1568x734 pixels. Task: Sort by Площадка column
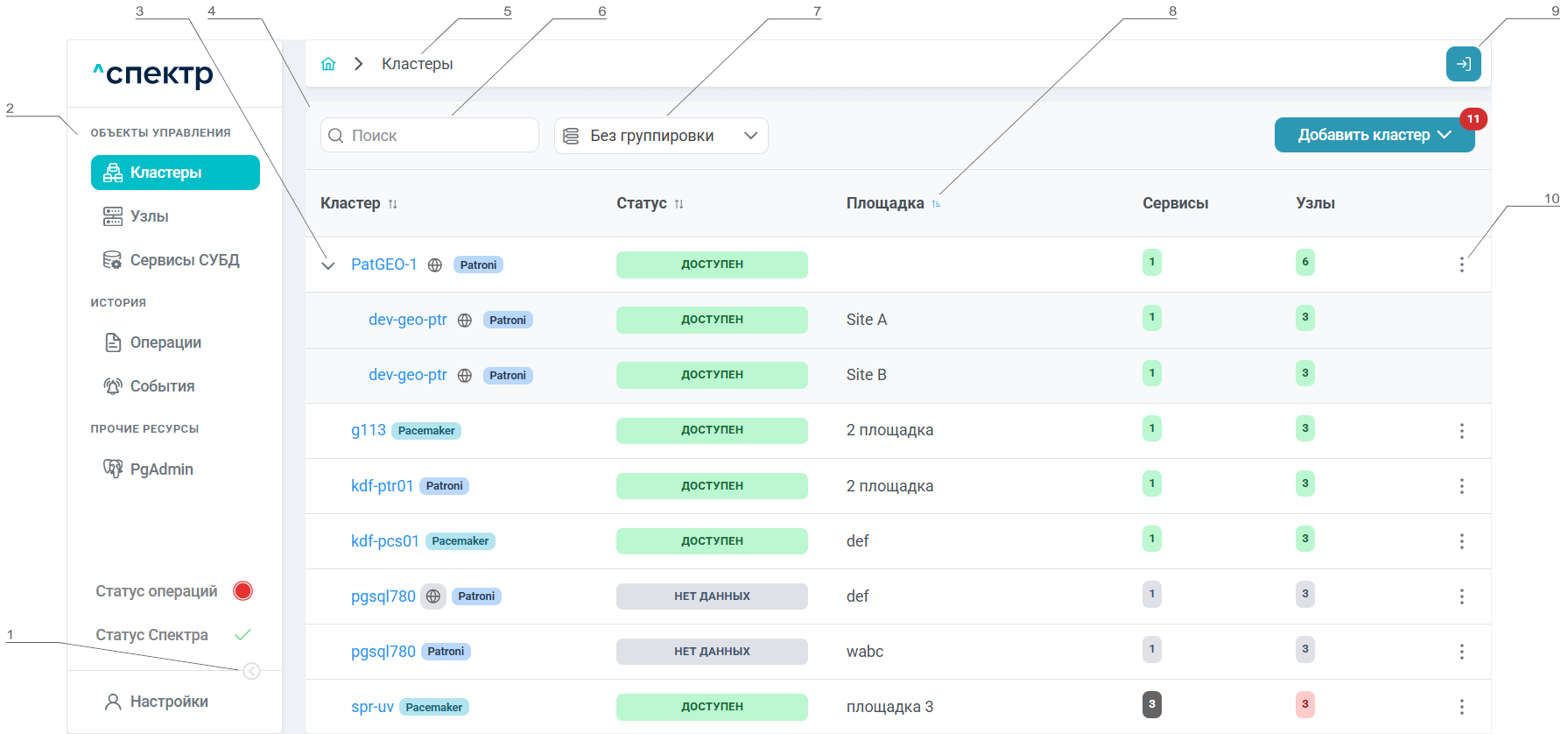pos(936,203)
